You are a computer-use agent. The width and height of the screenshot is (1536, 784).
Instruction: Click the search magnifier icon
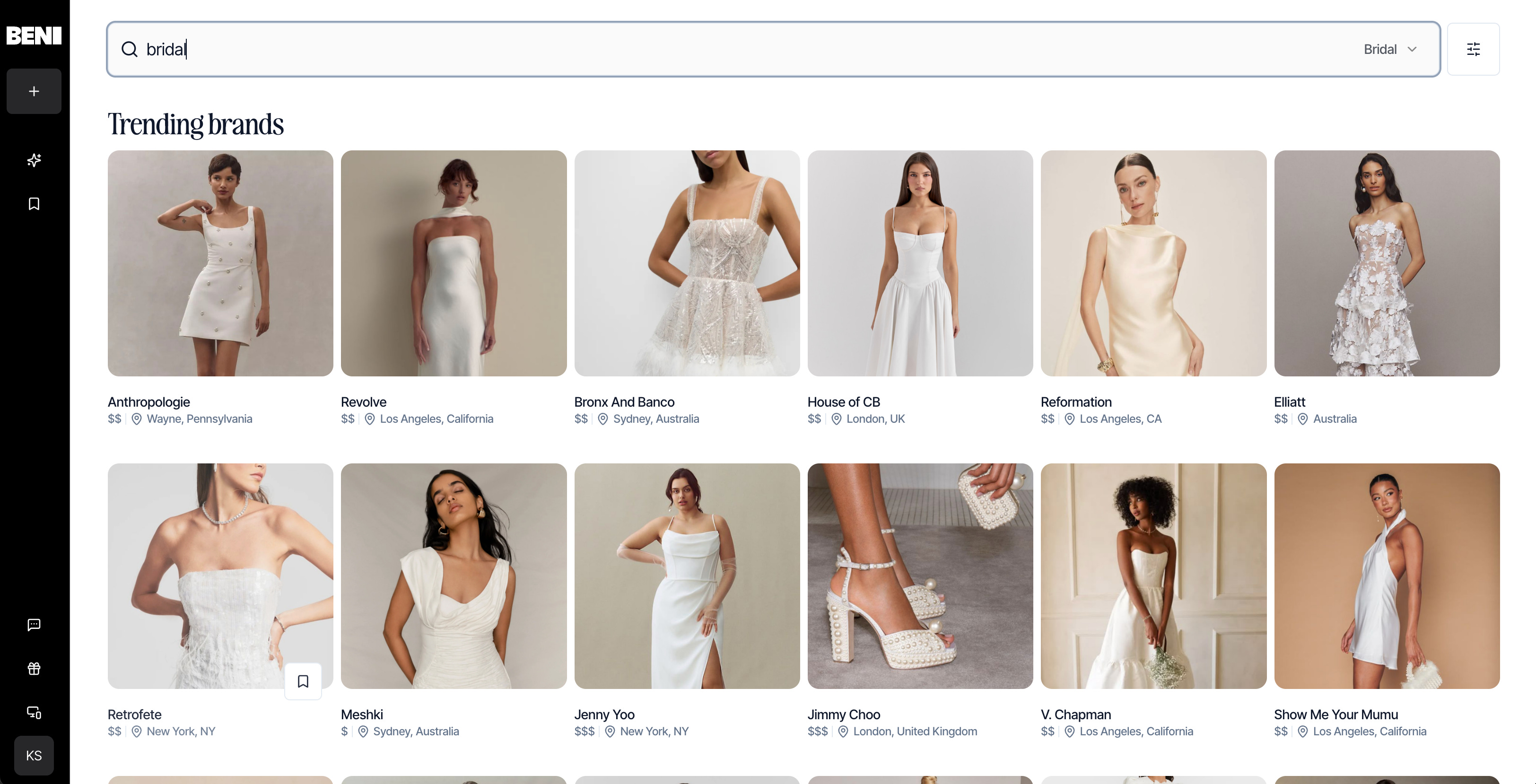pyautogui.click(x=130, y=49)
